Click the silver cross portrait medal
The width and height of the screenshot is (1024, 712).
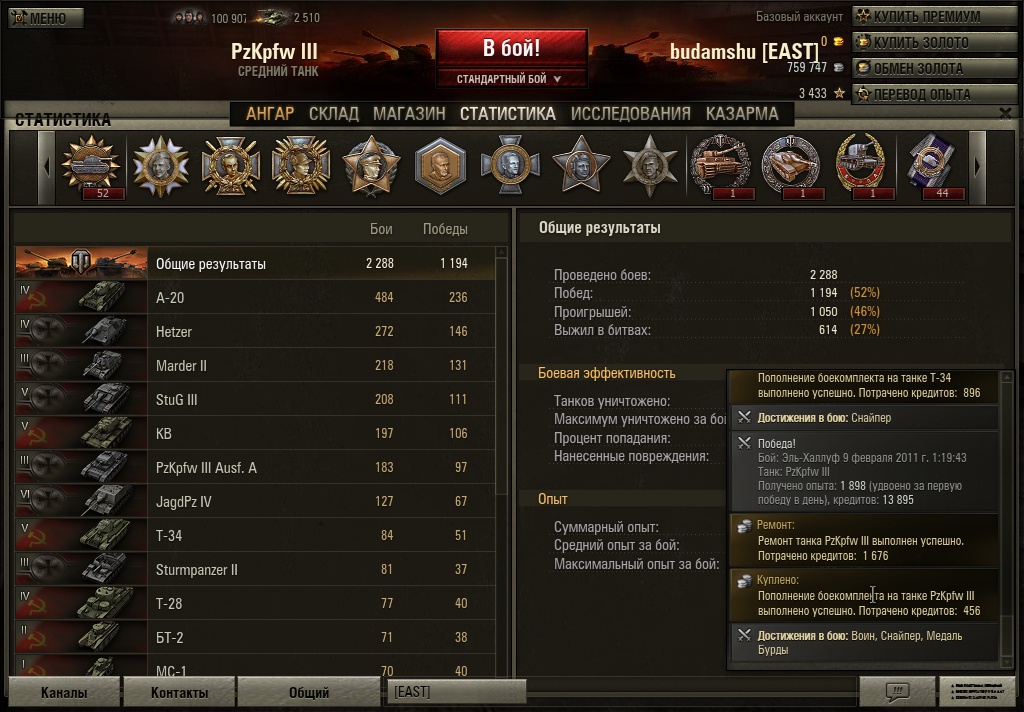[511, 165]
